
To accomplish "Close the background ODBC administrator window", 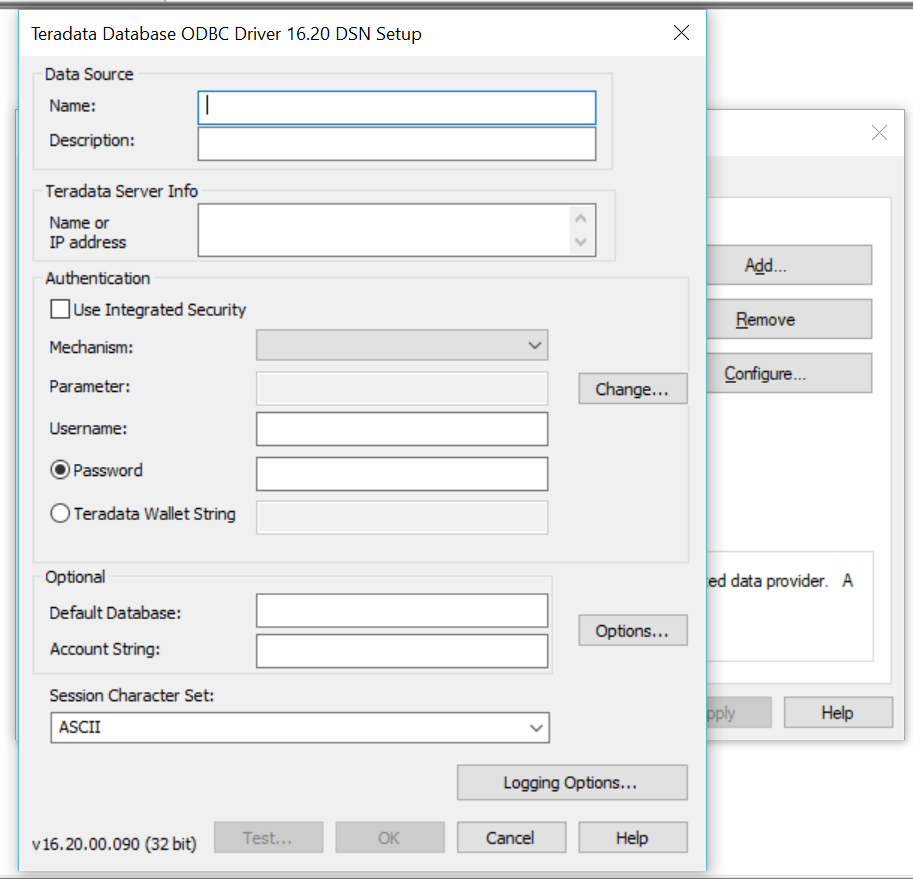I will coord(879,133).
